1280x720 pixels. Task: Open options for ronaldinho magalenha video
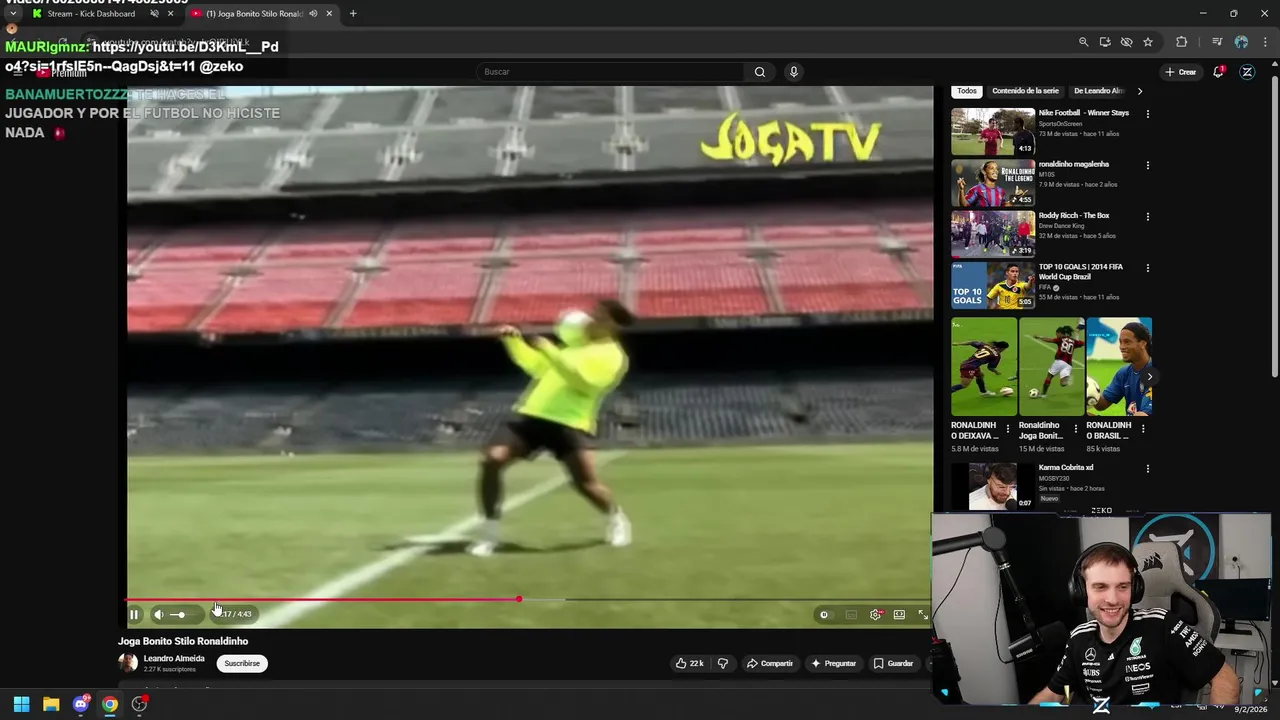(x=1148, y=165)
